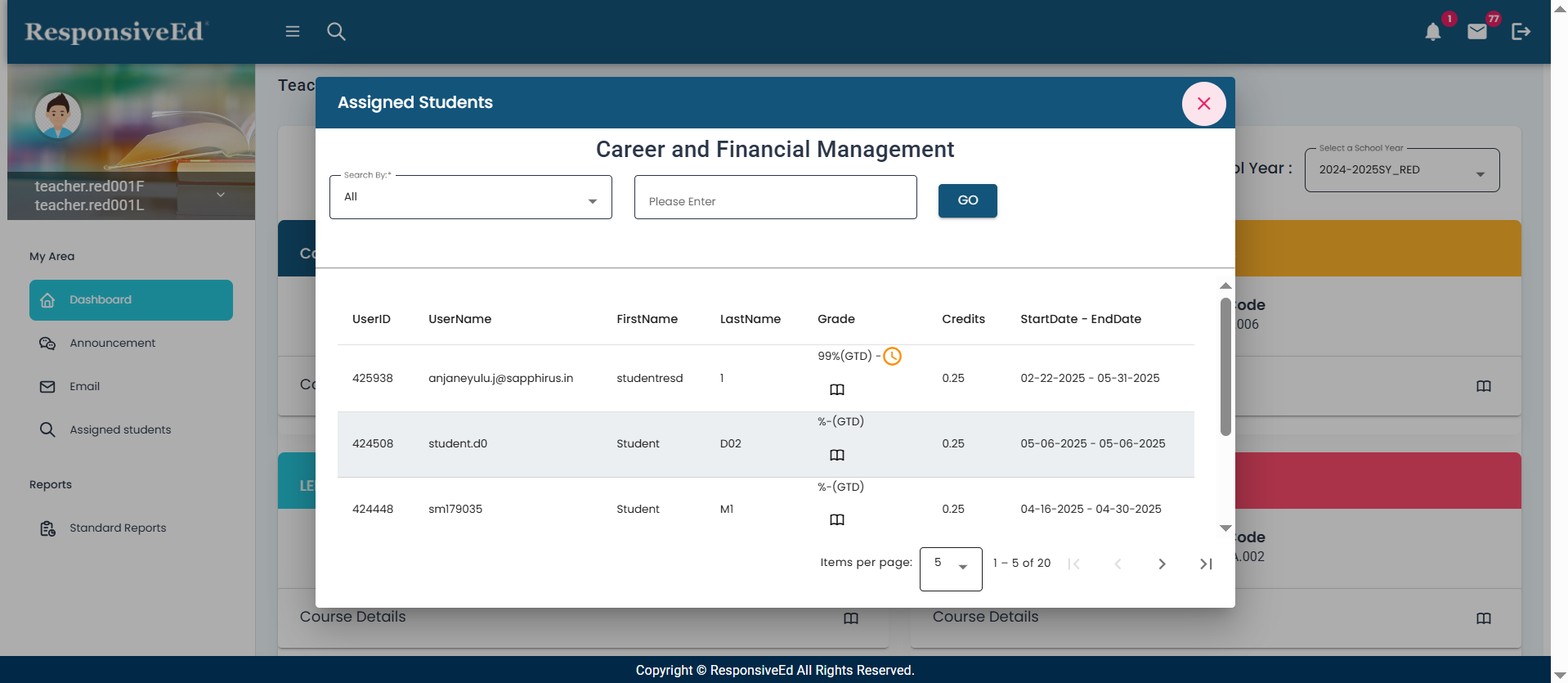Open Standard Reports in the sidebar

tap(118, 528)
